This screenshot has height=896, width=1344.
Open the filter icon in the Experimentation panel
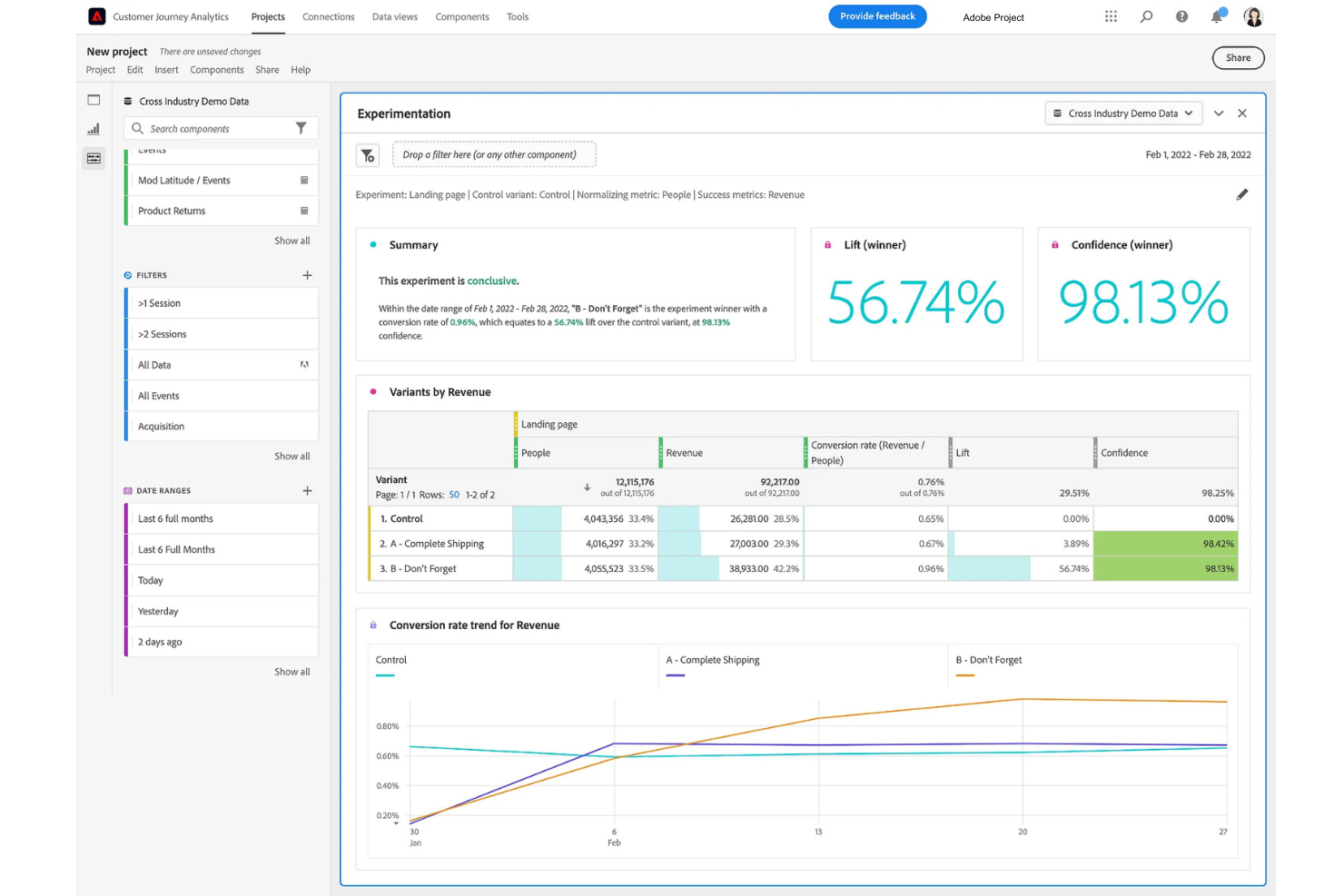pos(368,155)
